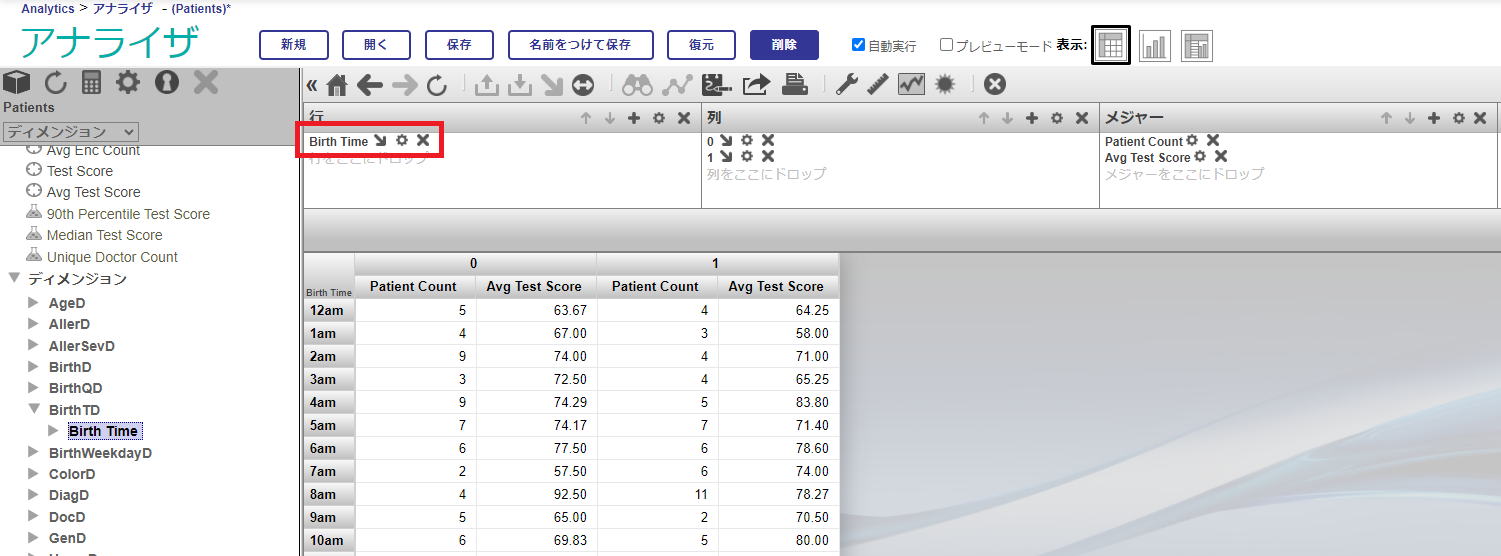Viewport: 1501px width, 556px height.
Task: Open the calculator icon in left panel
Action: pyautogui.click(x=92, y=83)
